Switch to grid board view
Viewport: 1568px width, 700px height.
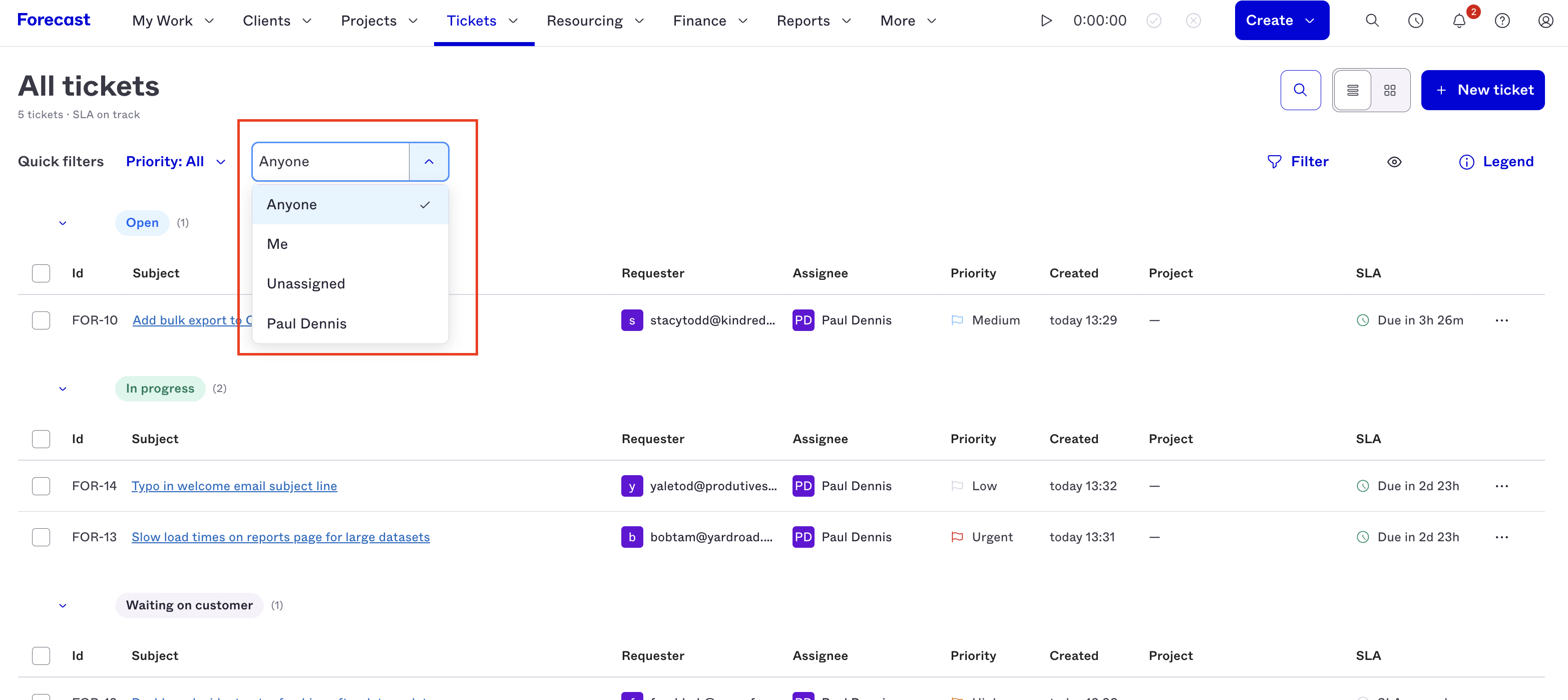(1390, 90)
